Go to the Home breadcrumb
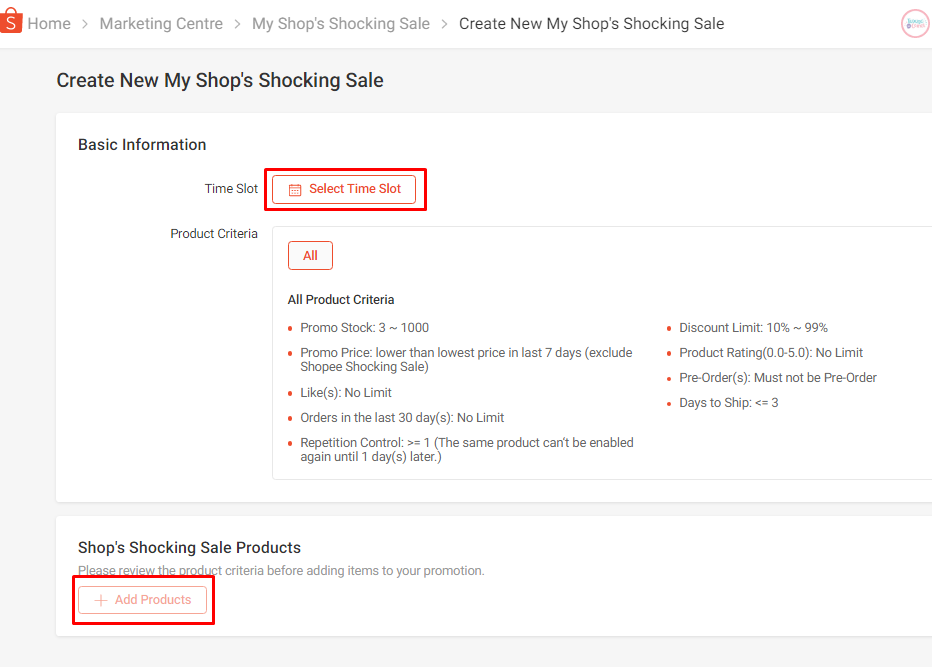Viewport: 932px width, 667px height. (49, 24)
